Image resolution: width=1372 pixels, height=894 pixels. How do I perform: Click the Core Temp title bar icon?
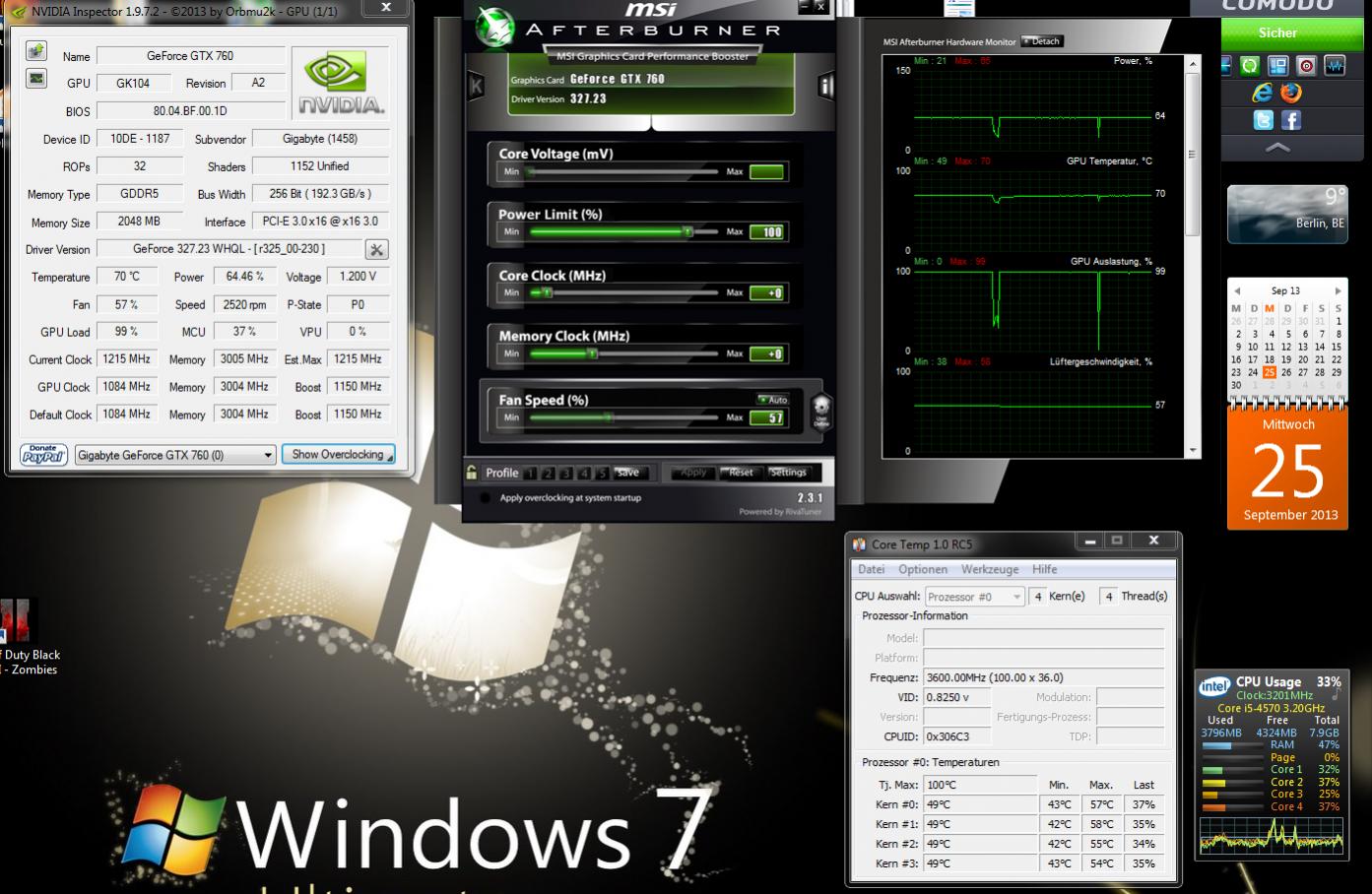tap(860, 544)
